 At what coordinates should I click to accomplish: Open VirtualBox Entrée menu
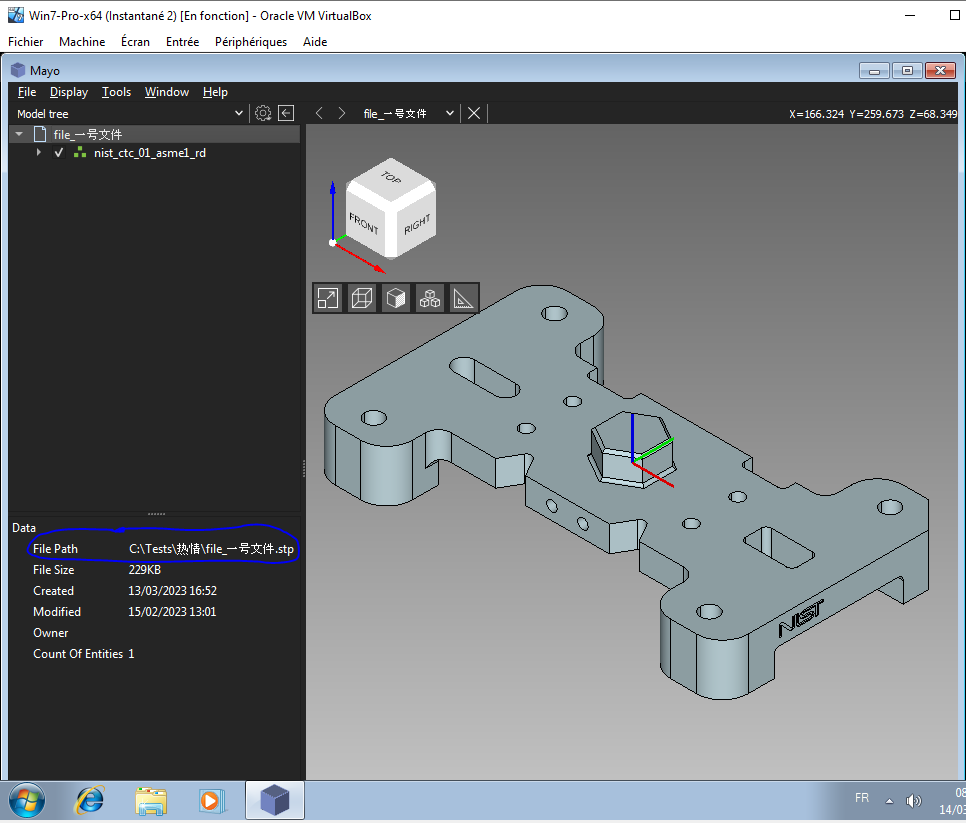(182, 41)
